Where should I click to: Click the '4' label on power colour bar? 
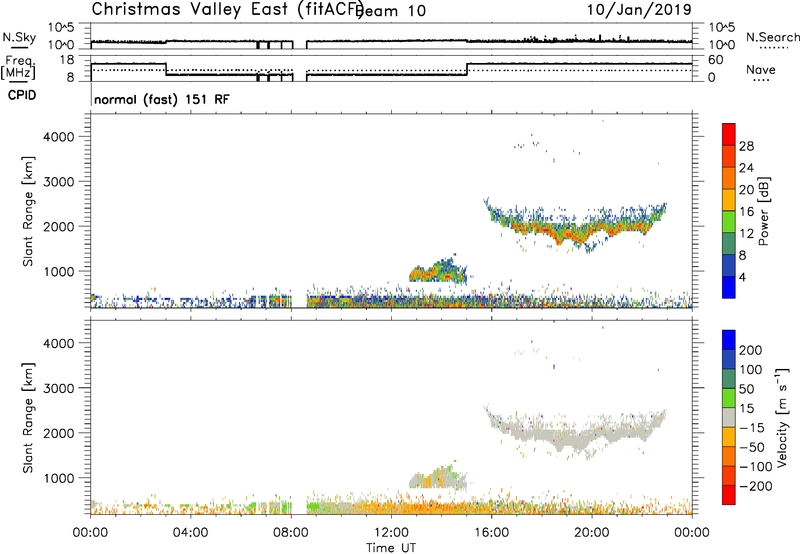743,277
